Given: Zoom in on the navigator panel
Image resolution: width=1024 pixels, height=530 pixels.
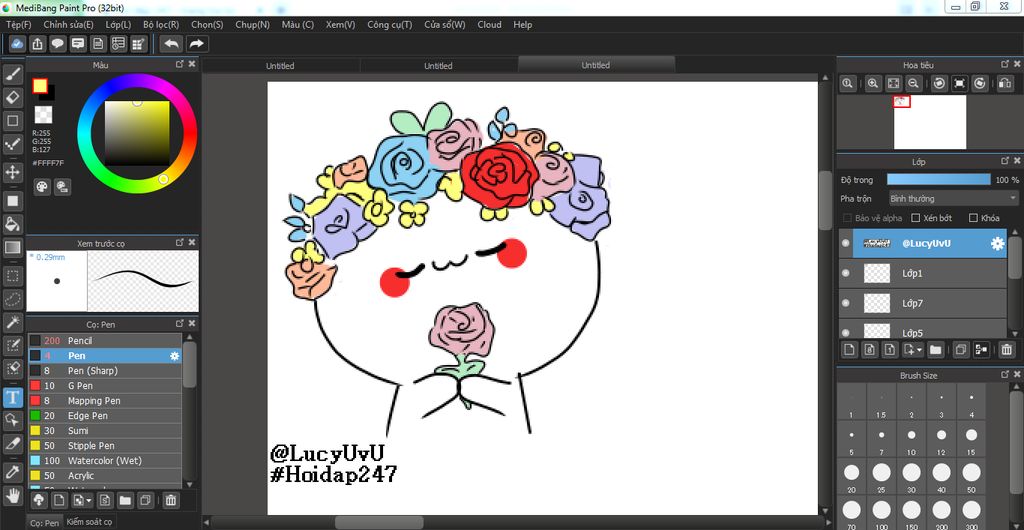Looking at the screenshot, I should (873, 84).
